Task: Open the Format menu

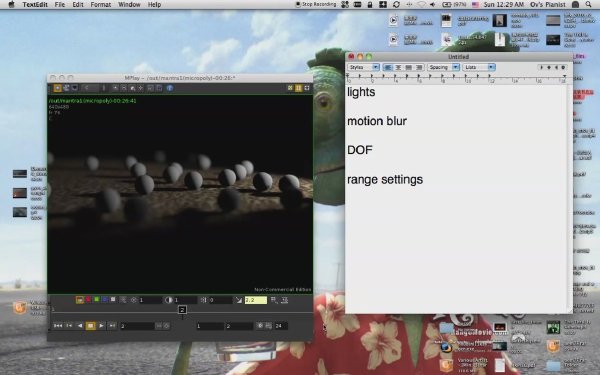Action: (101, 5)
